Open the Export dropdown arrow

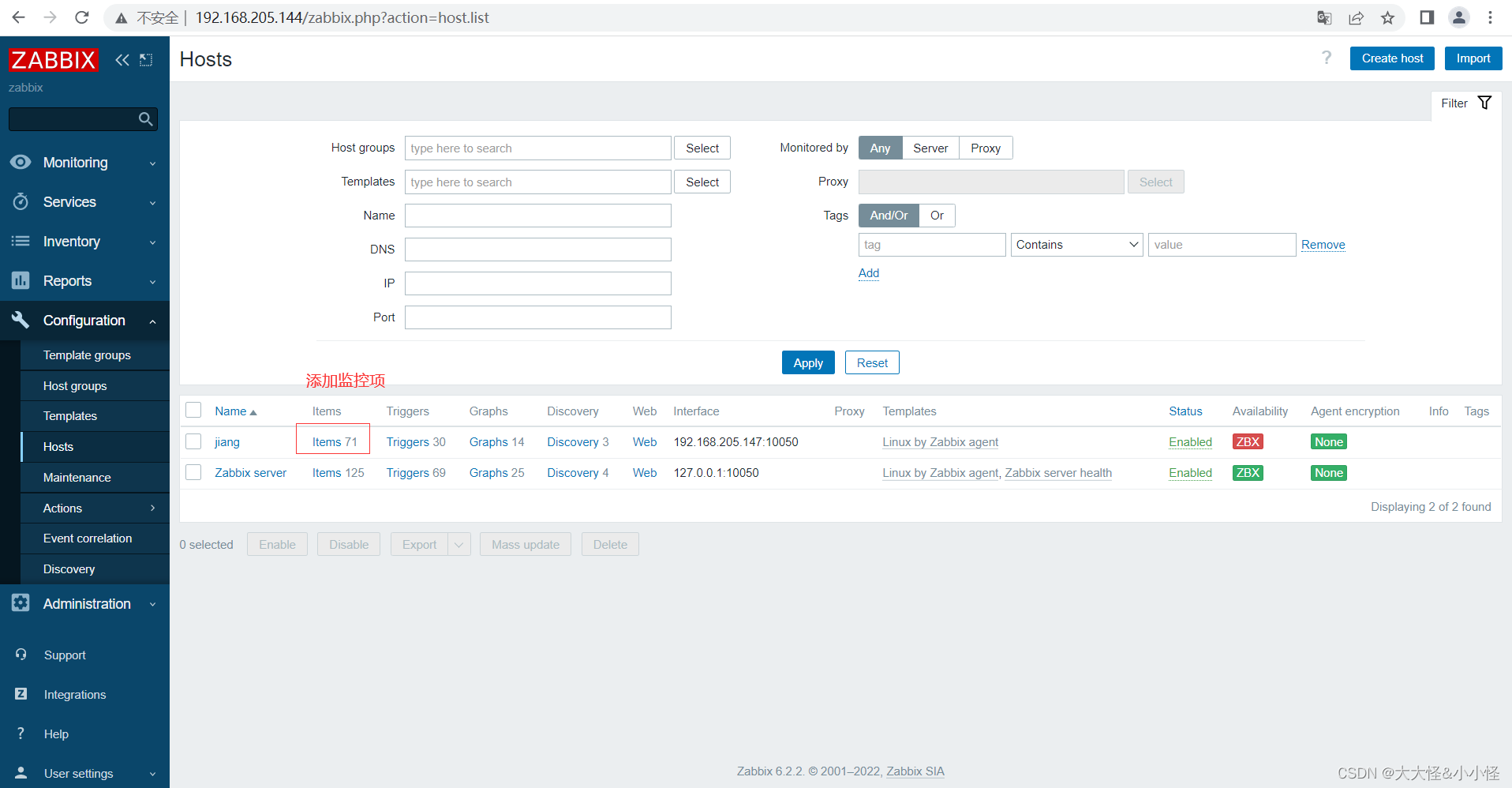(459, 545)
